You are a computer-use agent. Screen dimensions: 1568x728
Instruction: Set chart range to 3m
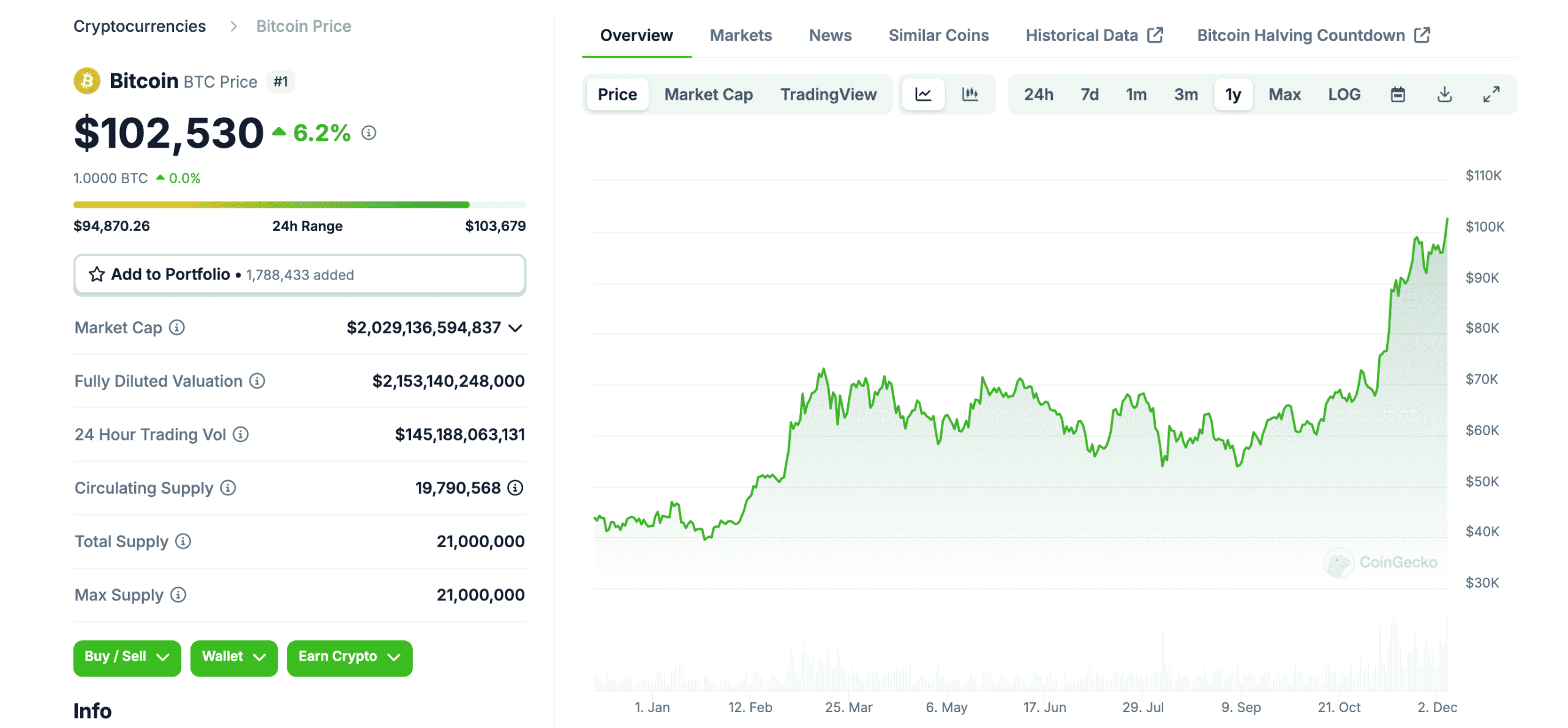(1186, 94)
